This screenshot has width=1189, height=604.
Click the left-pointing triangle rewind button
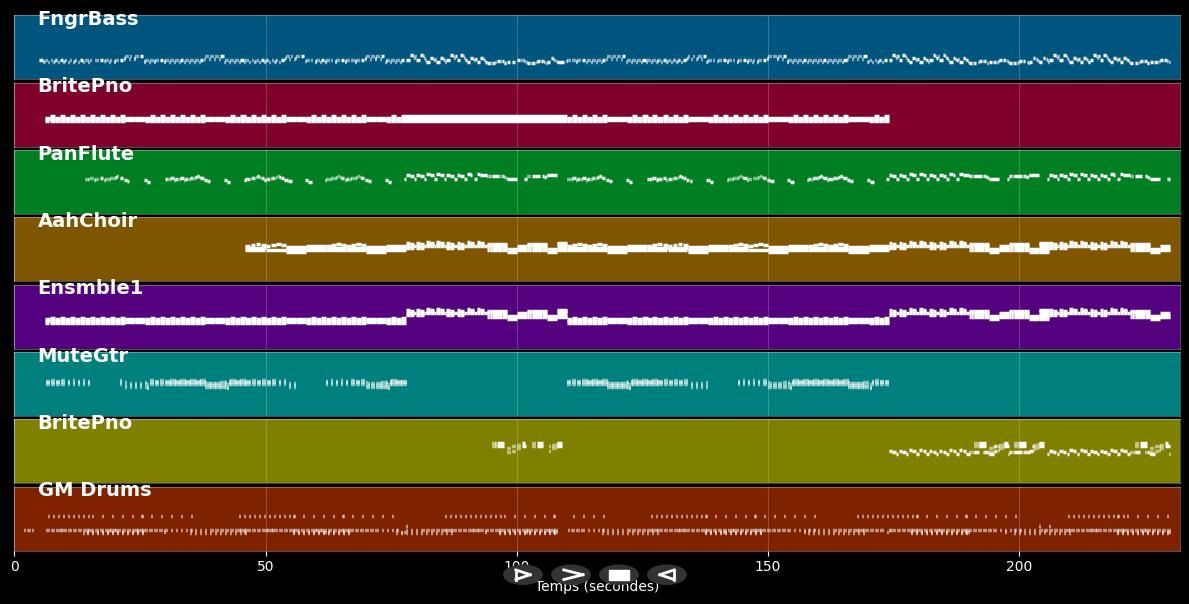pyautogui.click(x=667, y=575)
